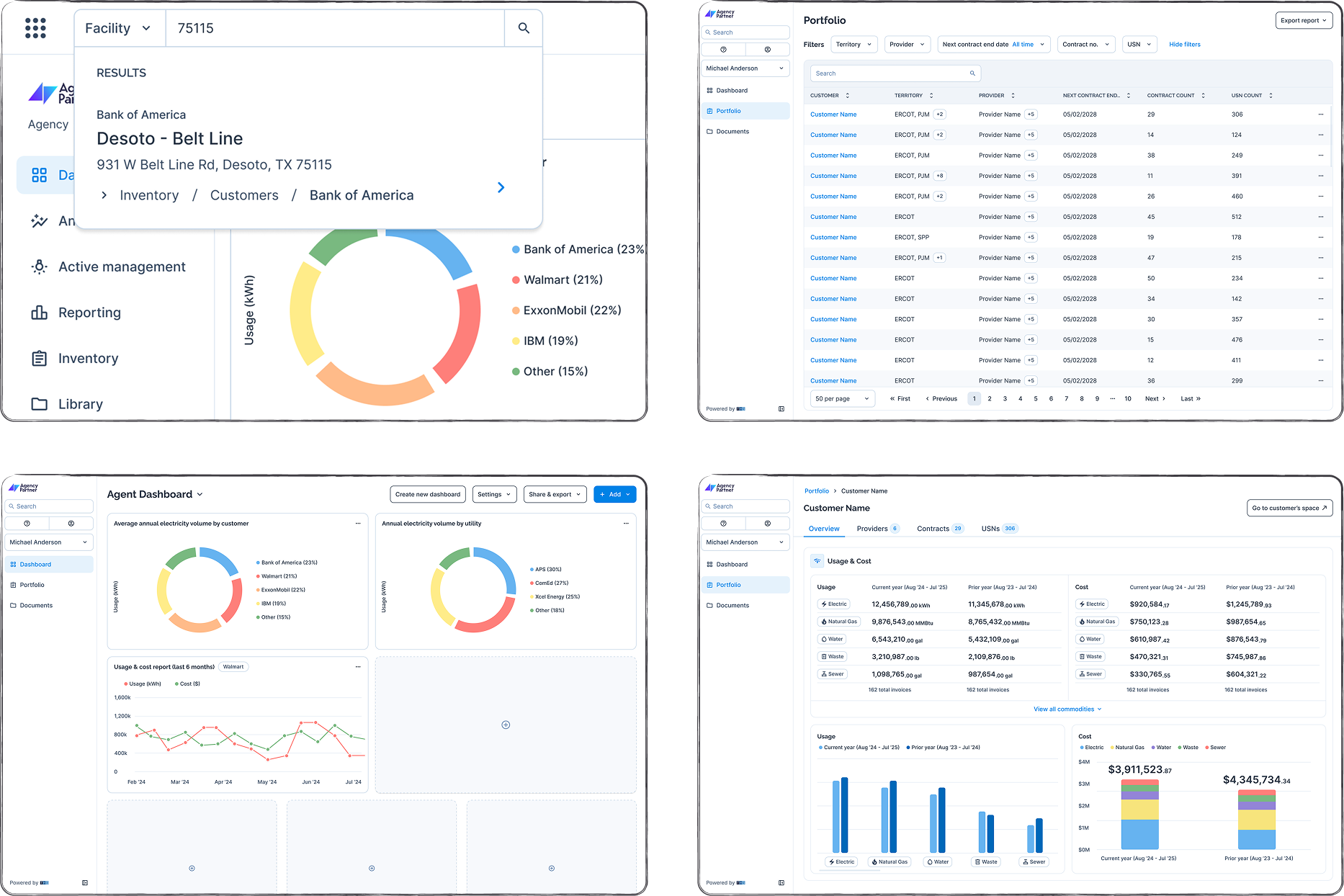Open the Contract no. filter dropdown
The height and width of the screenshot is (896, 1344).
[x=1086, y=45]
